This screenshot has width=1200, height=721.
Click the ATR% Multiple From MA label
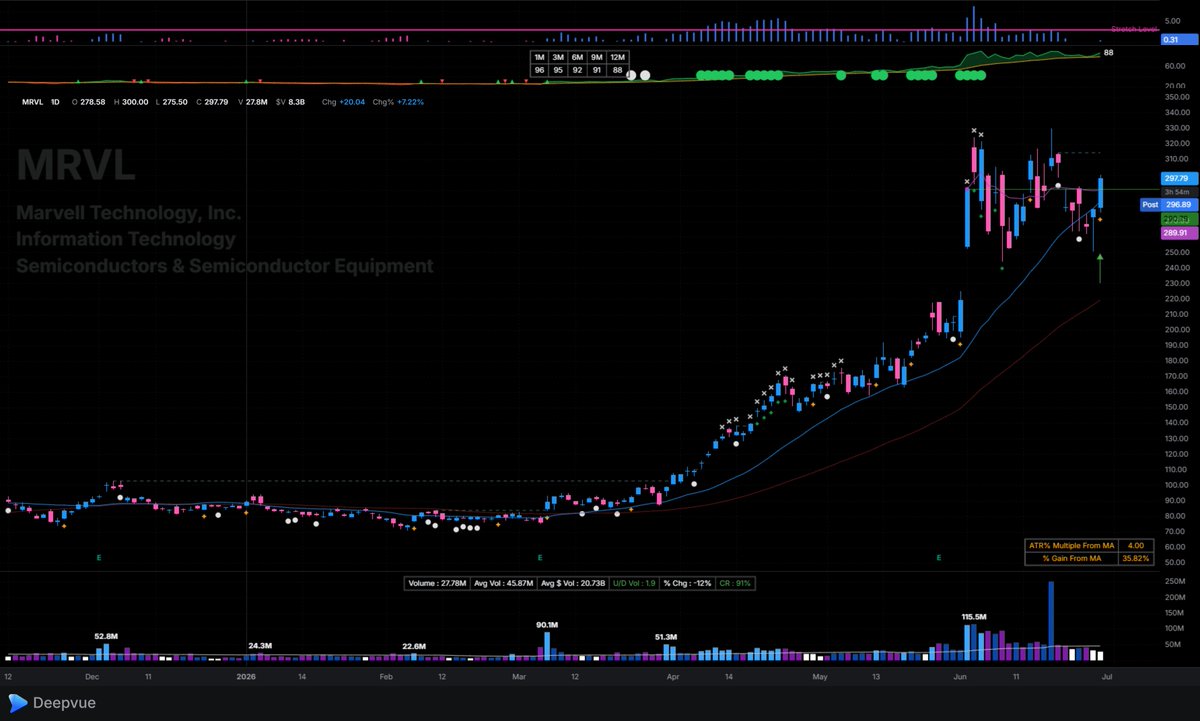click(1070, 545)
